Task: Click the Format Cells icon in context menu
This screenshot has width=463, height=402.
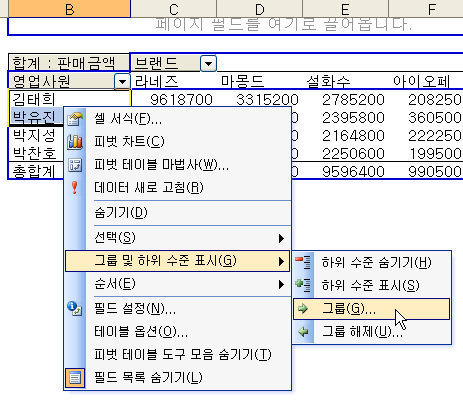Action: [x=75, y=119]
